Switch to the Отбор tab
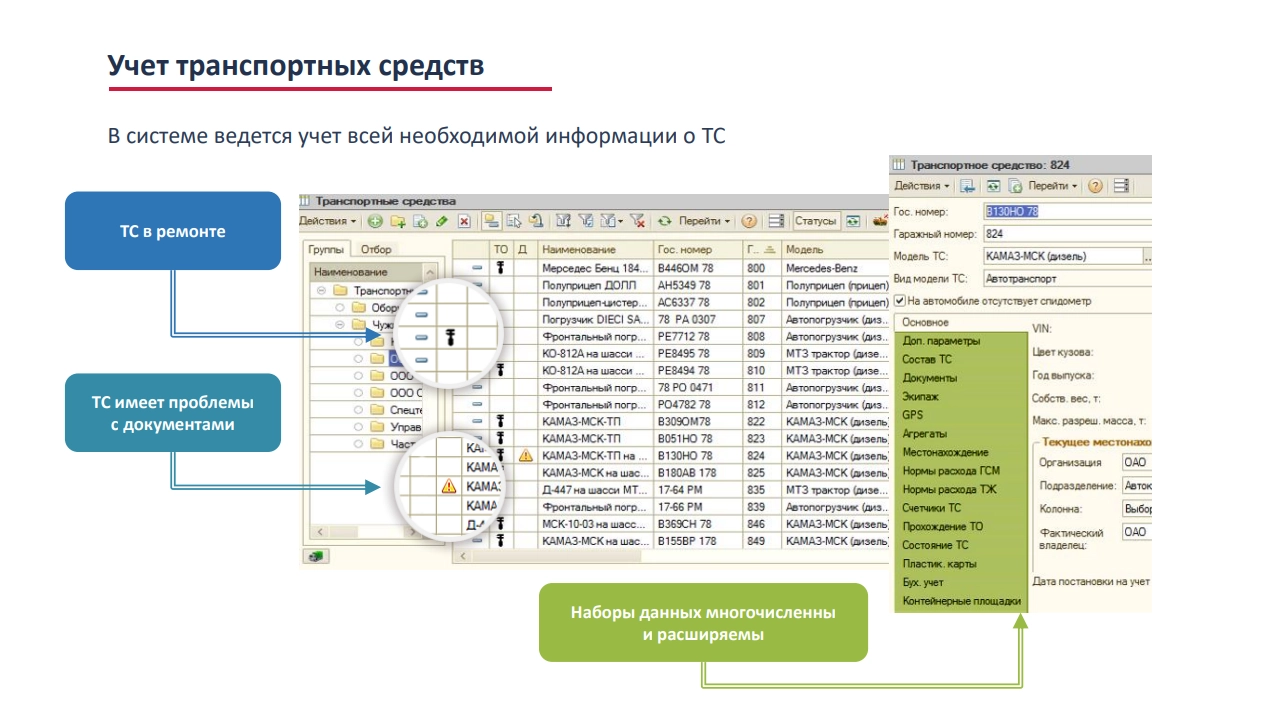The width and height of the screenshot is (1277, 718). tap(377, 249)
